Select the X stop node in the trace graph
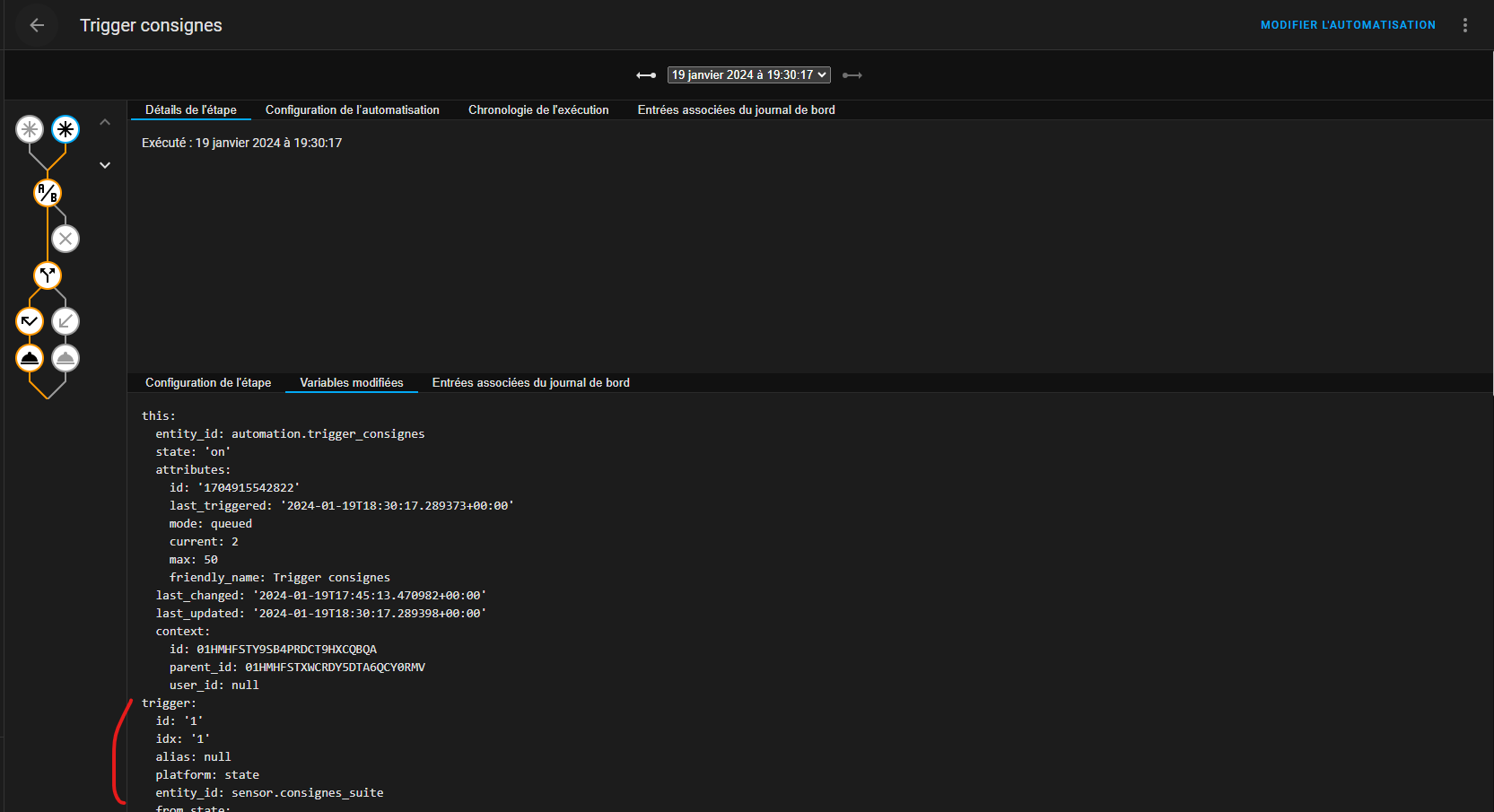 point(65,238)
